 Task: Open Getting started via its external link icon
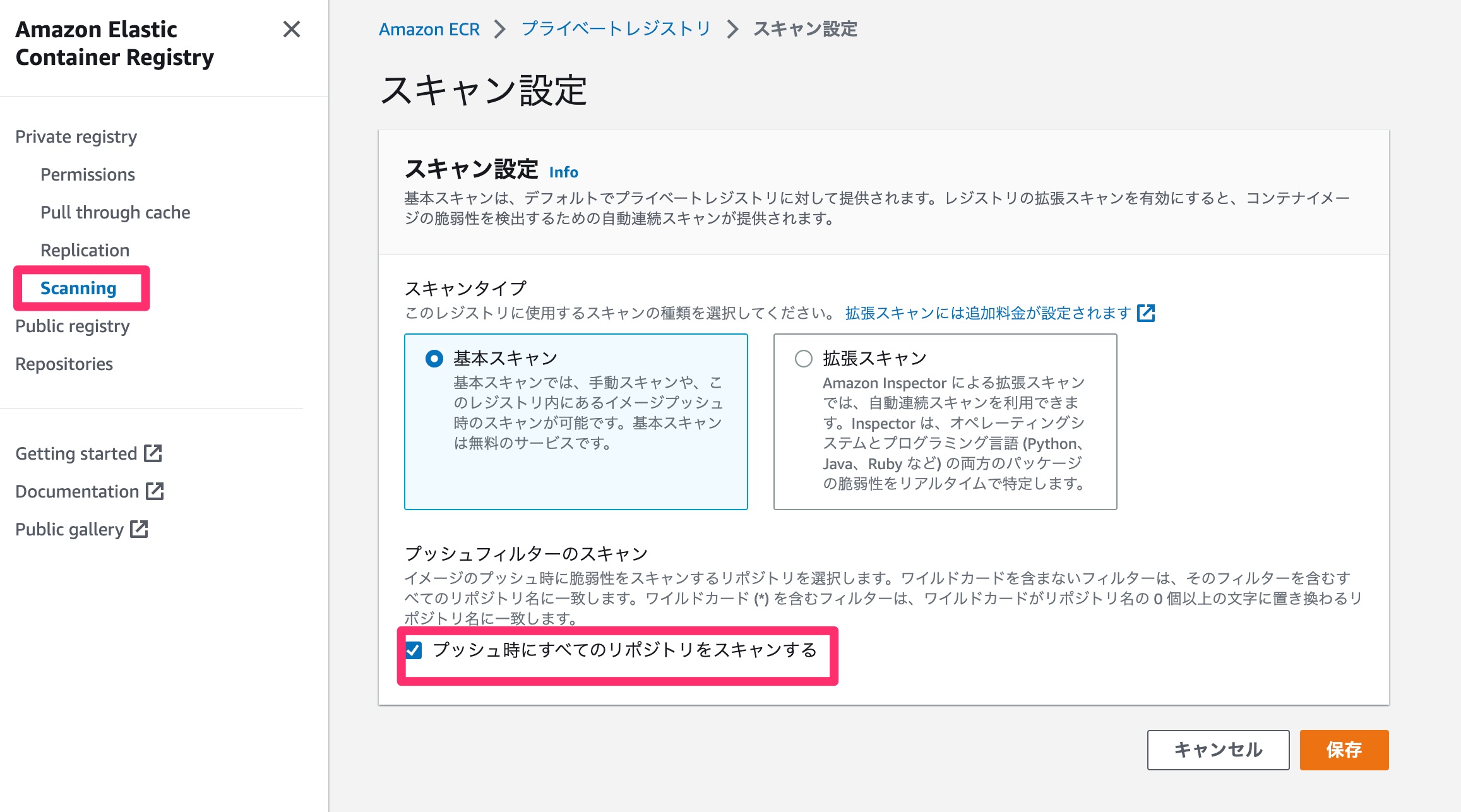(x=153, y=453)
